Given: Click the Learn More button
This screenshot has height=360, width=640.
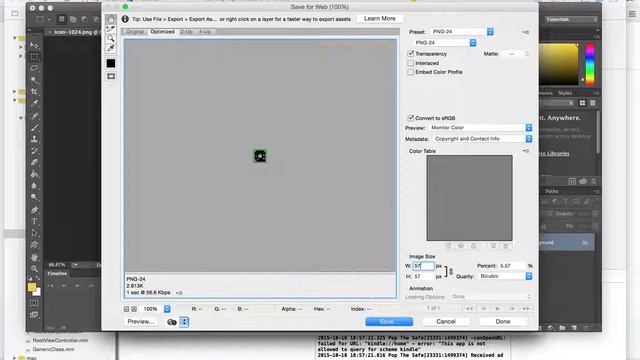Looking at the screenshot, I should tap(380, 19).
